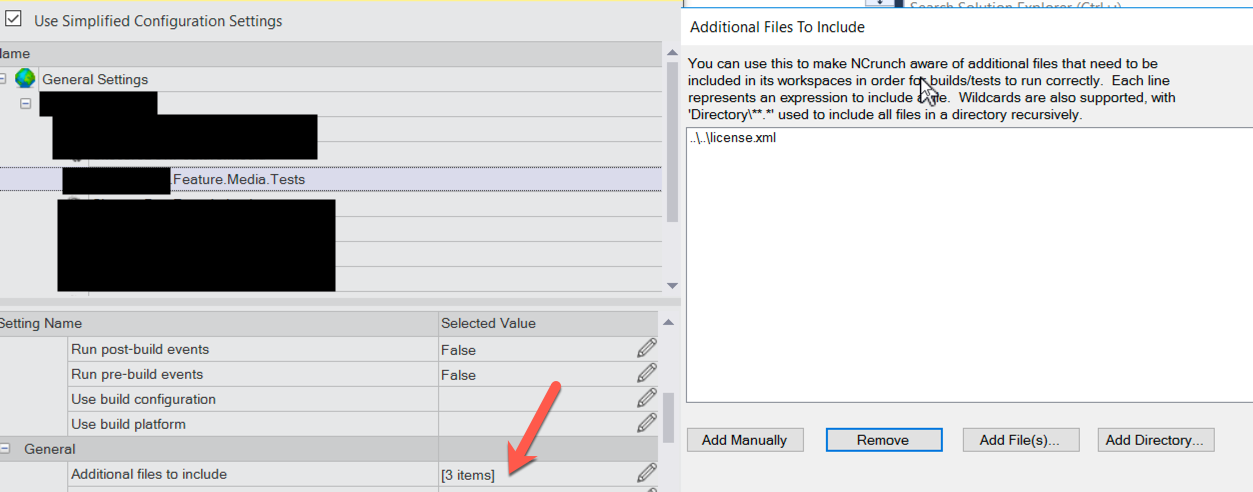Image resolution: width=1253 pixels, height=492 pixels.
Task: Edit the Run pre-build events setting pencil
Action: pyautogui.click(x=647, y=373)
